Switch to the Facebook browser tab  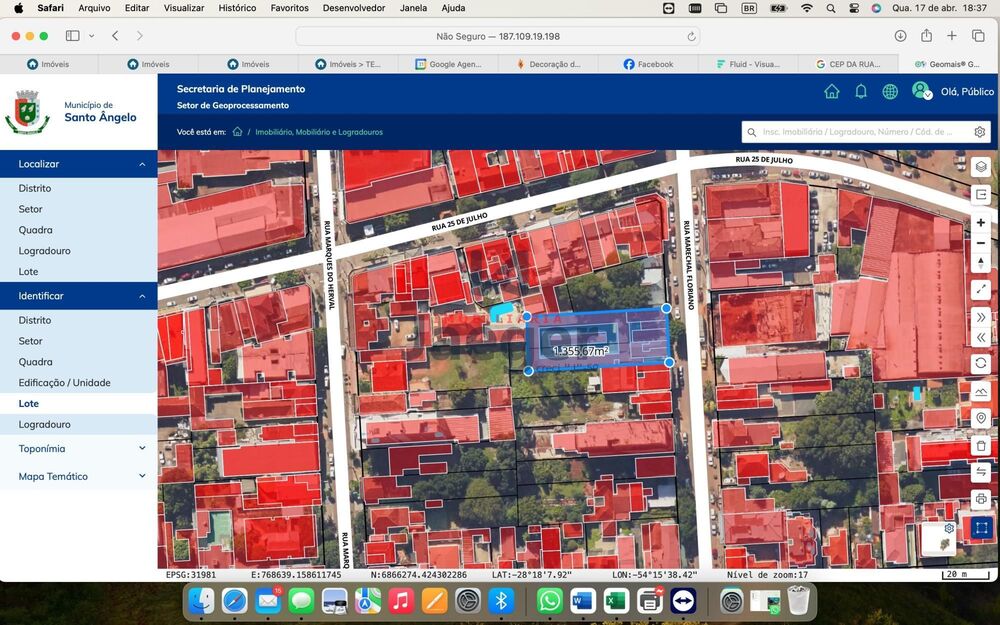coord(648,64)
